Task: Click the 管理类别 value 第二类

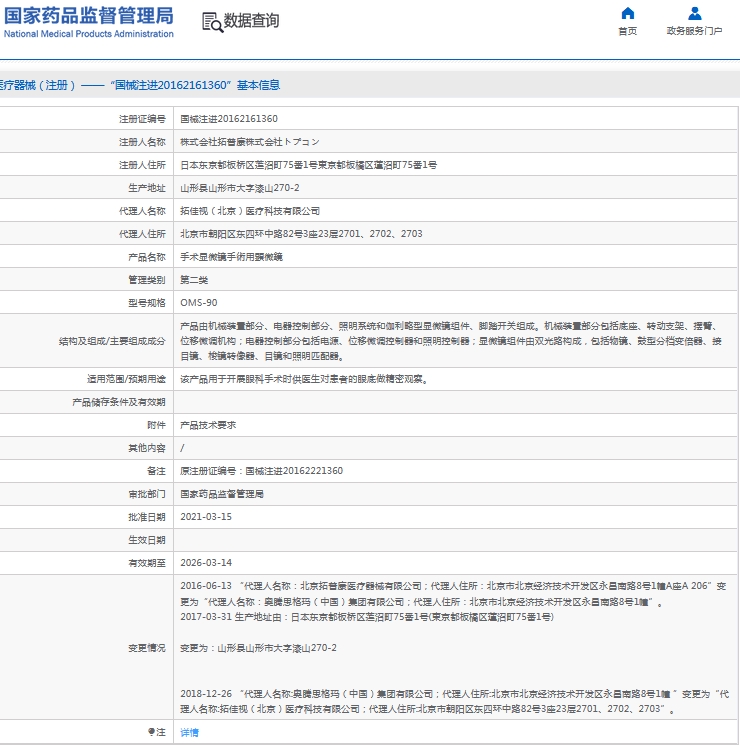Action: [193, 279]
